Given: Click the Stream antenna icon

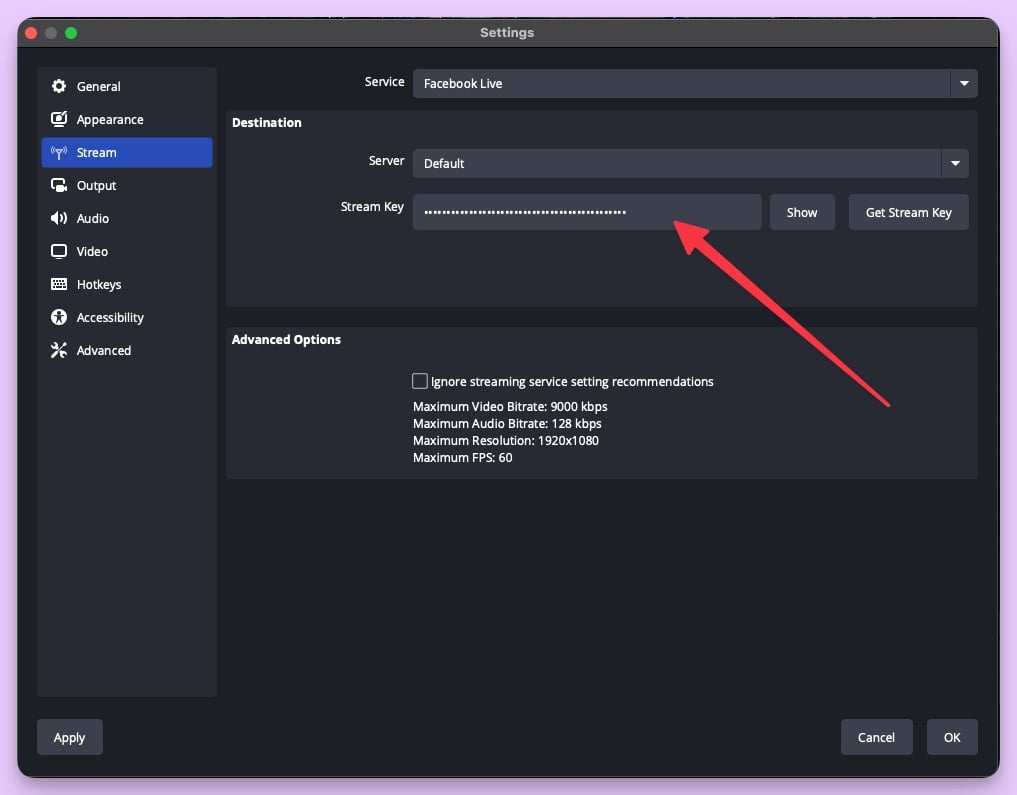Looking at the screenshot, I should (59, 153).
